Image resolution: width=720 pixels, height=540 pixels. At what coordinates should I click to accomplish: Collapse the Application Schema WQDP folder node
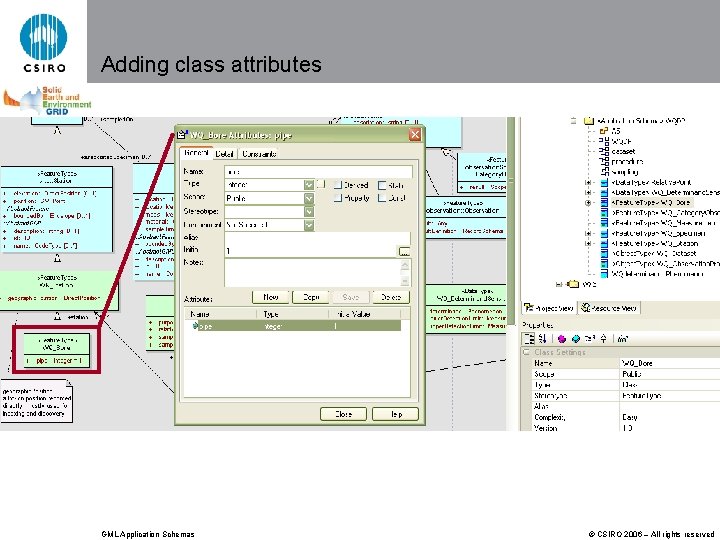coord(574,121)
